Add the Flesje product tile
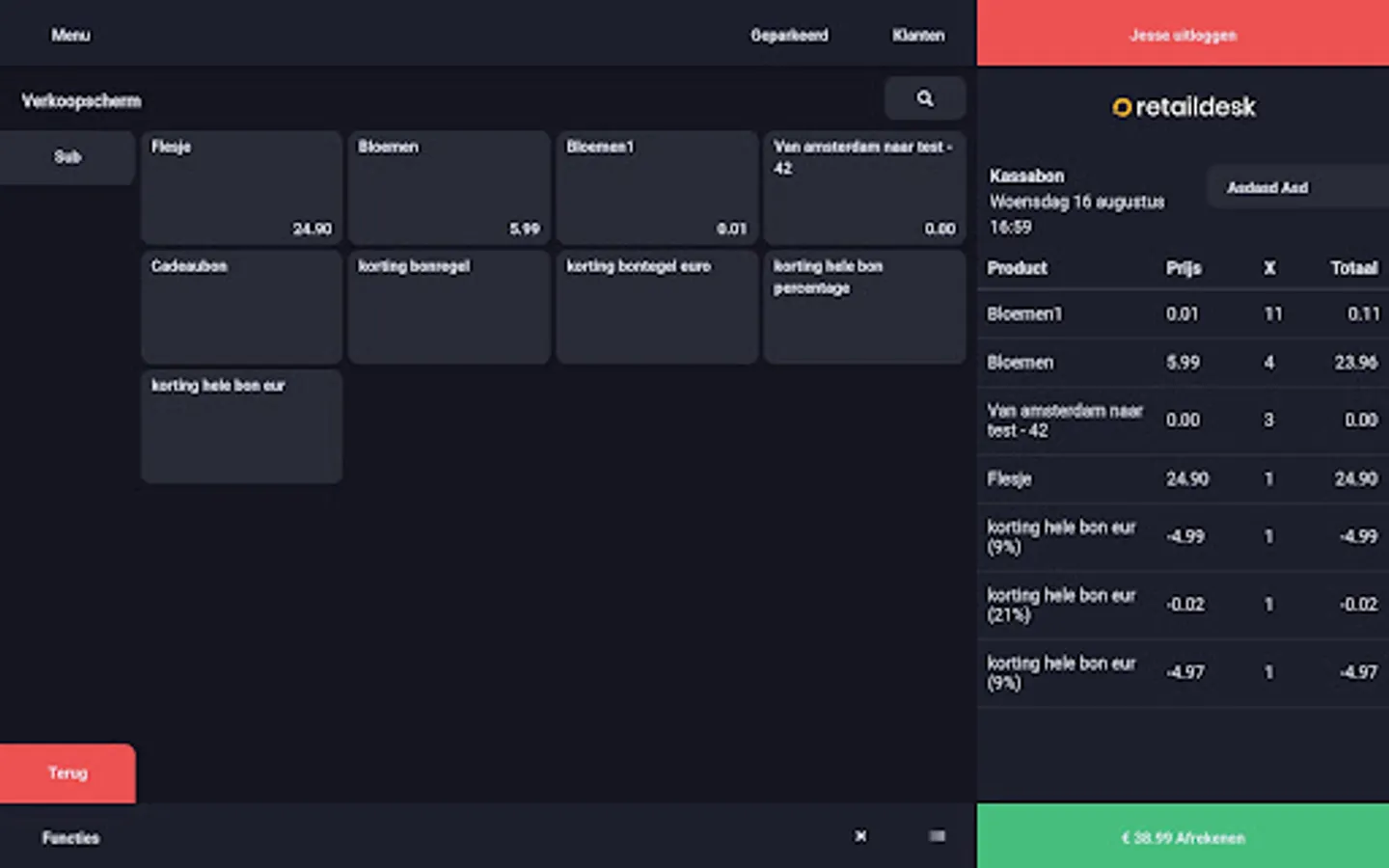This screenshot has width=1389, height=868. tap(241, 187)
